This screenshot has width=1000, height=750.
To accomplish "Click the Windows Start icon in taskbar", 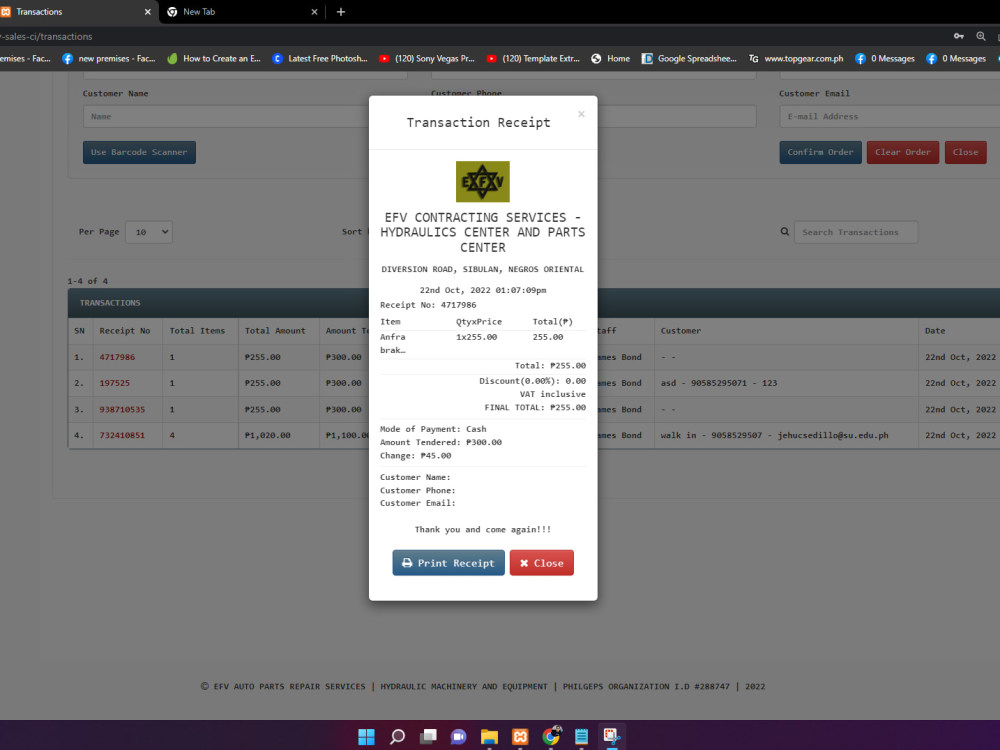I will pos(367,737).
